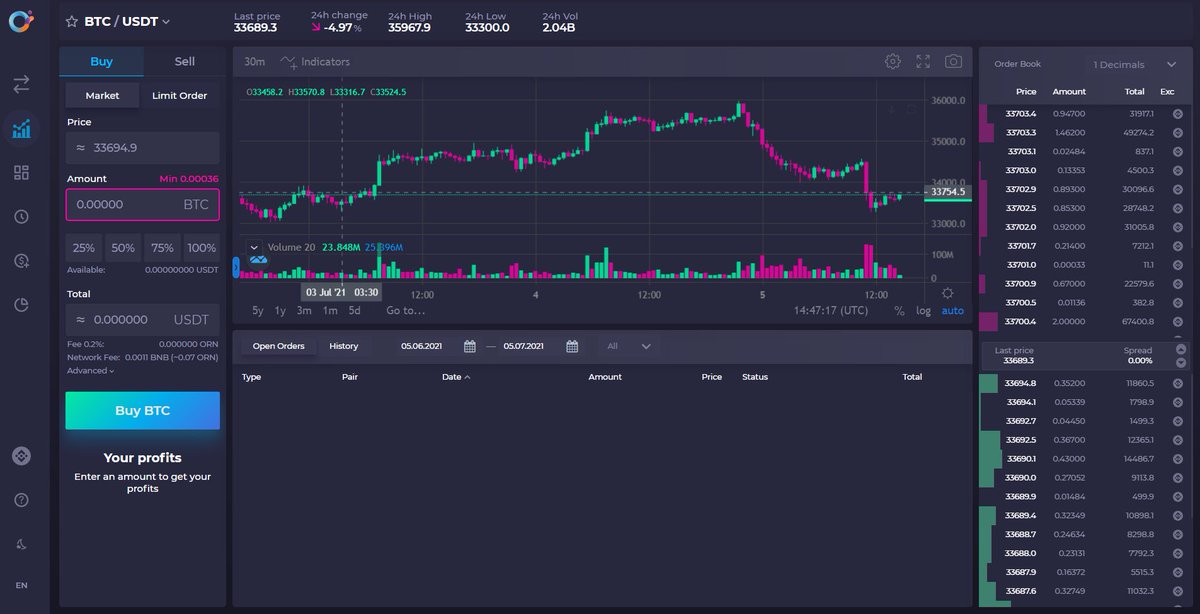1200x614 pixels.
Task: Open the BTC / USDT pair dropdown
Action: (127, 21)
